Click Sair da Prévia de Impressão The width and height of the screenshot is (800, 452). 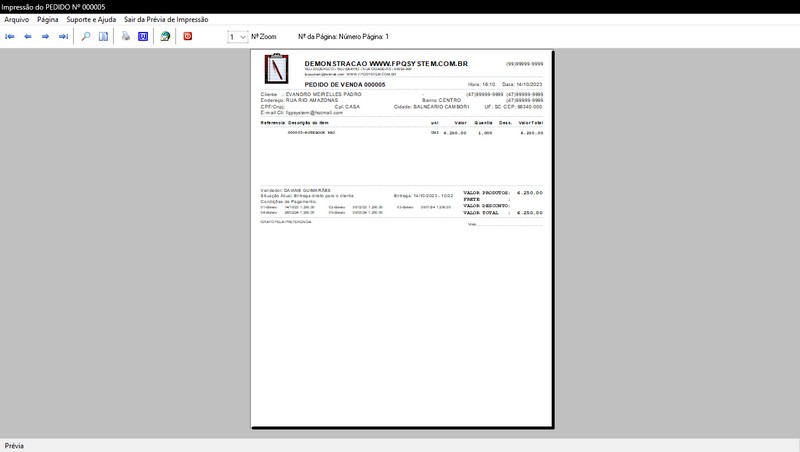[x=166, y=19]
